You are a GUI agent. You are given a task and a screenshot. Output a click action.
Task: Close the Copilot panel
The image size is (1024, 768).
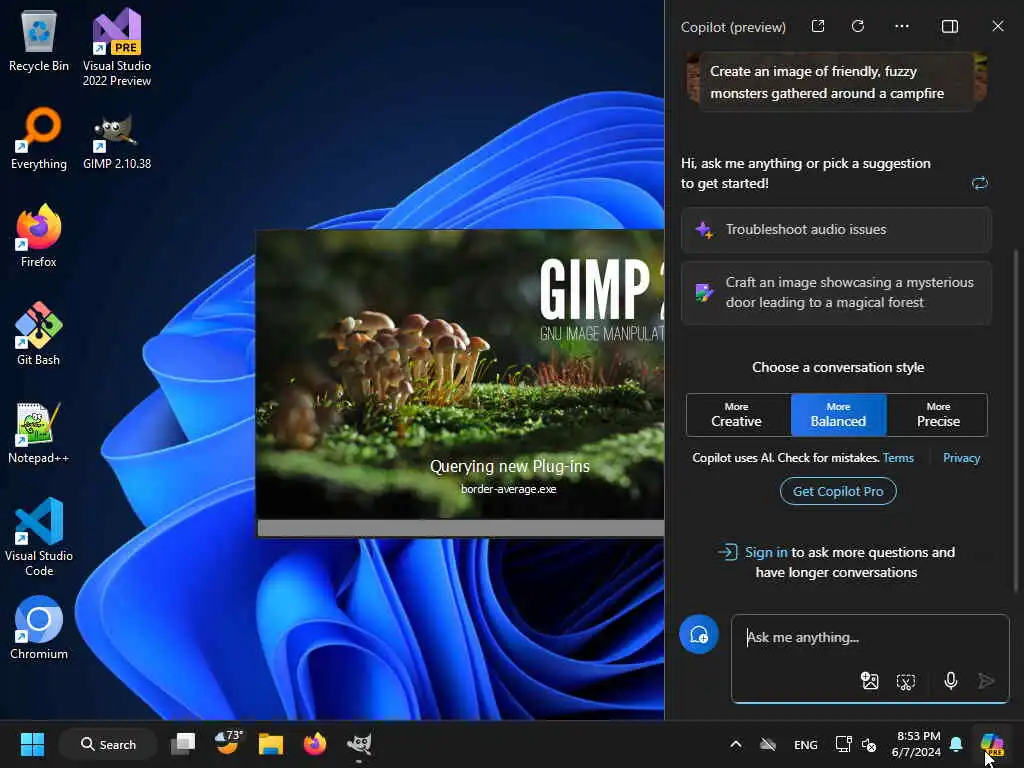point(998,26)
